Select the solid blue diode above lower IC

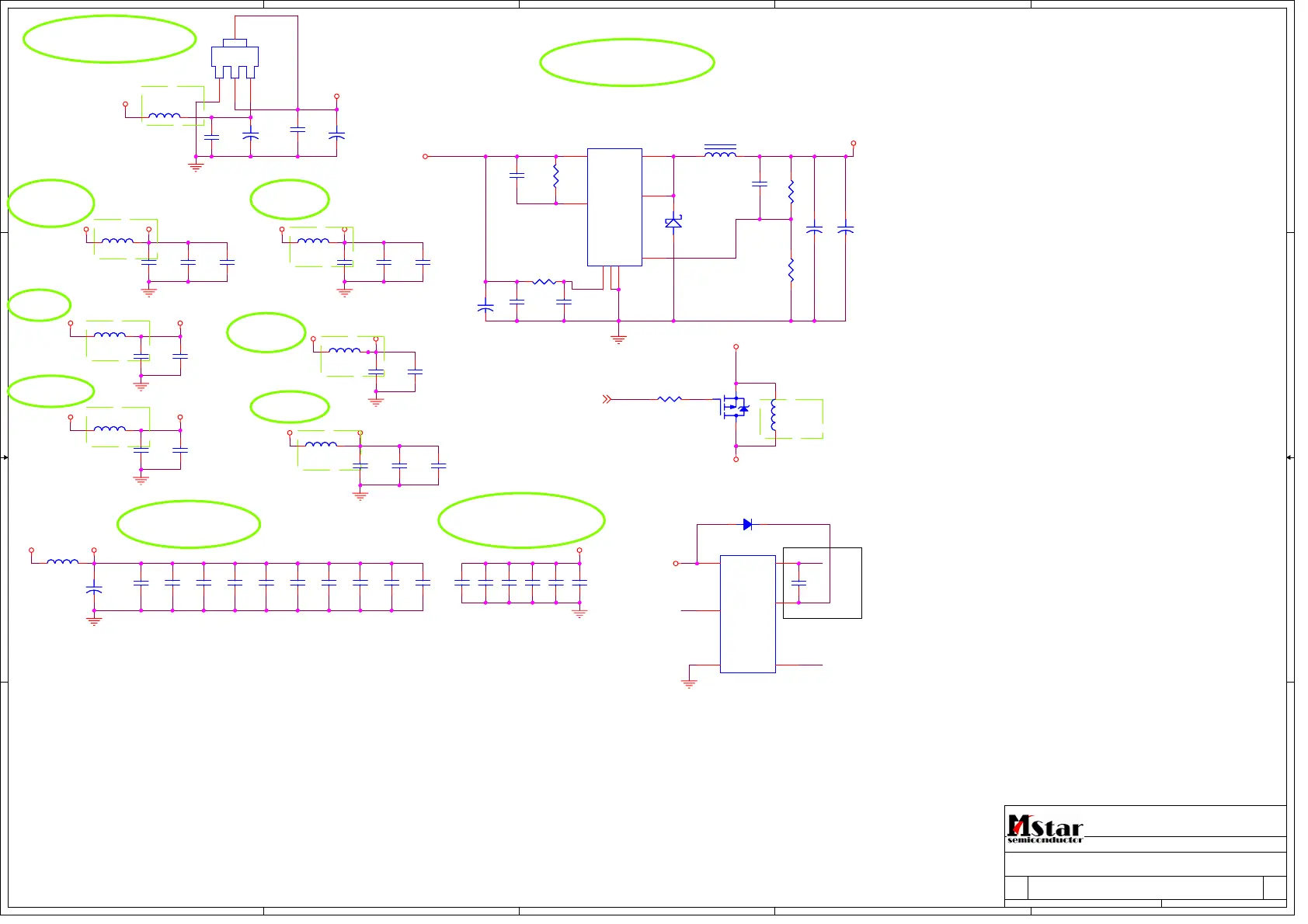[x=747, y=525]
